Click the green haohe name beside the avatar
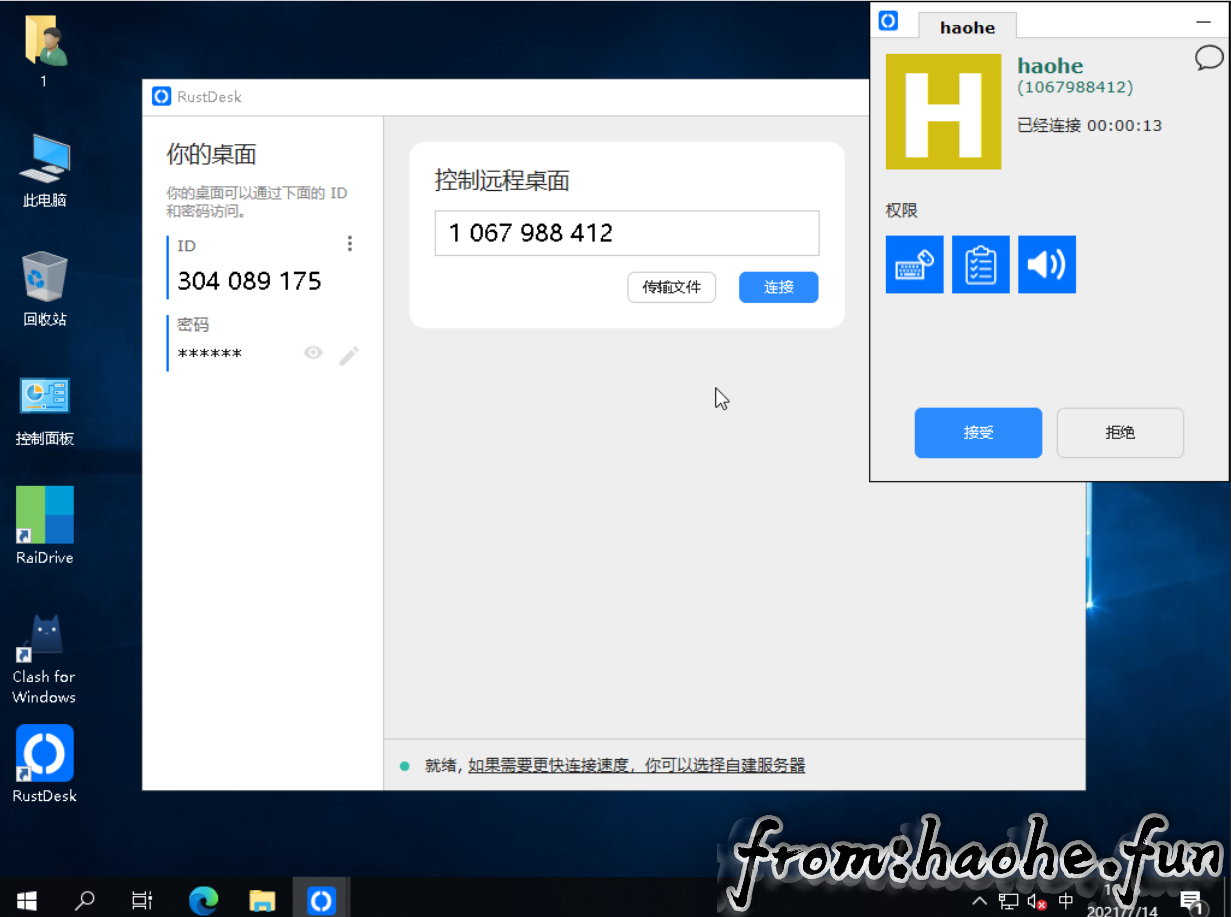 click(1050, 66)
